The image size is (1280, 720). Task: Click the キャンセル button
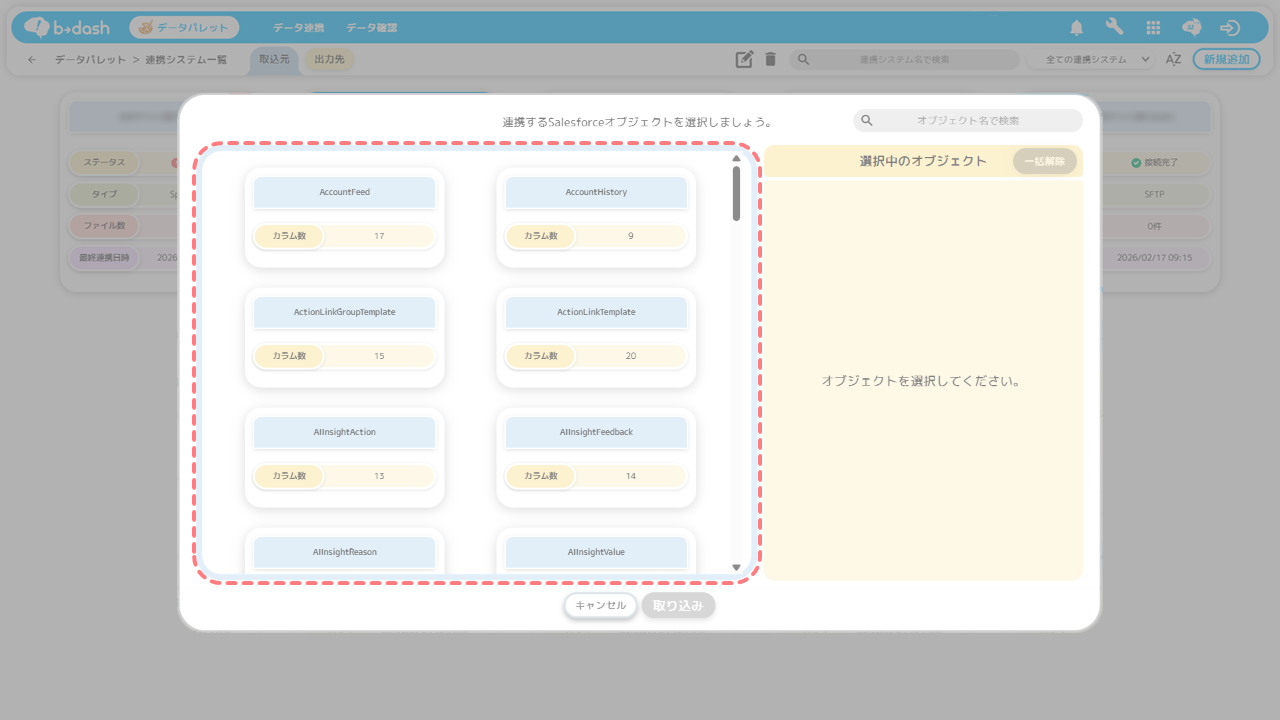[x=600, y=605]
